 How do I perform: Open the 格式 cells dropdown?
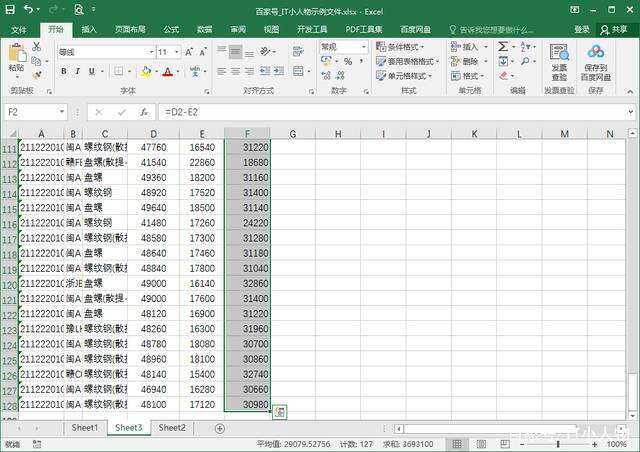tap(468, 76)
